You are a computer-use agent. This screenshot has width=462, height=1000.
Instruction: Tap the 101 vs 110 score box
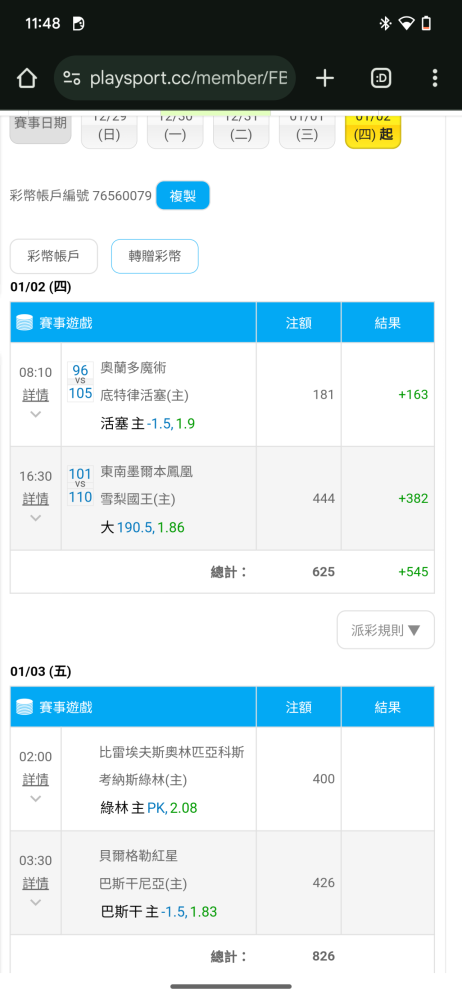[80, 485]
